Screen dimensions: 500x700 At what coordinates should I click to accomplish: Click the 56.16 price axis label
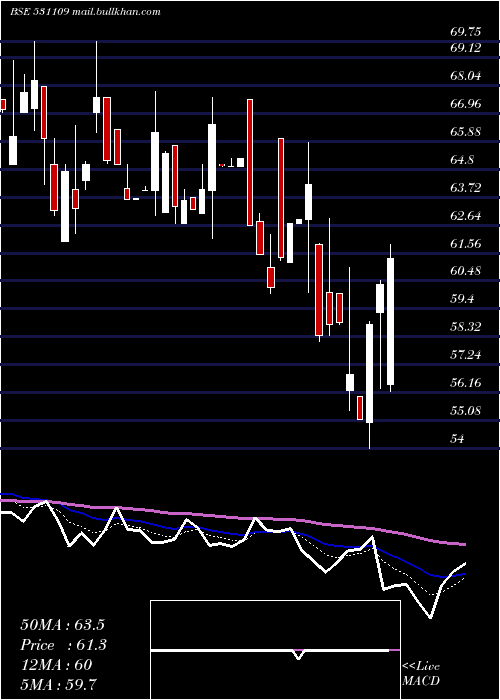click(x=466, y=383)
